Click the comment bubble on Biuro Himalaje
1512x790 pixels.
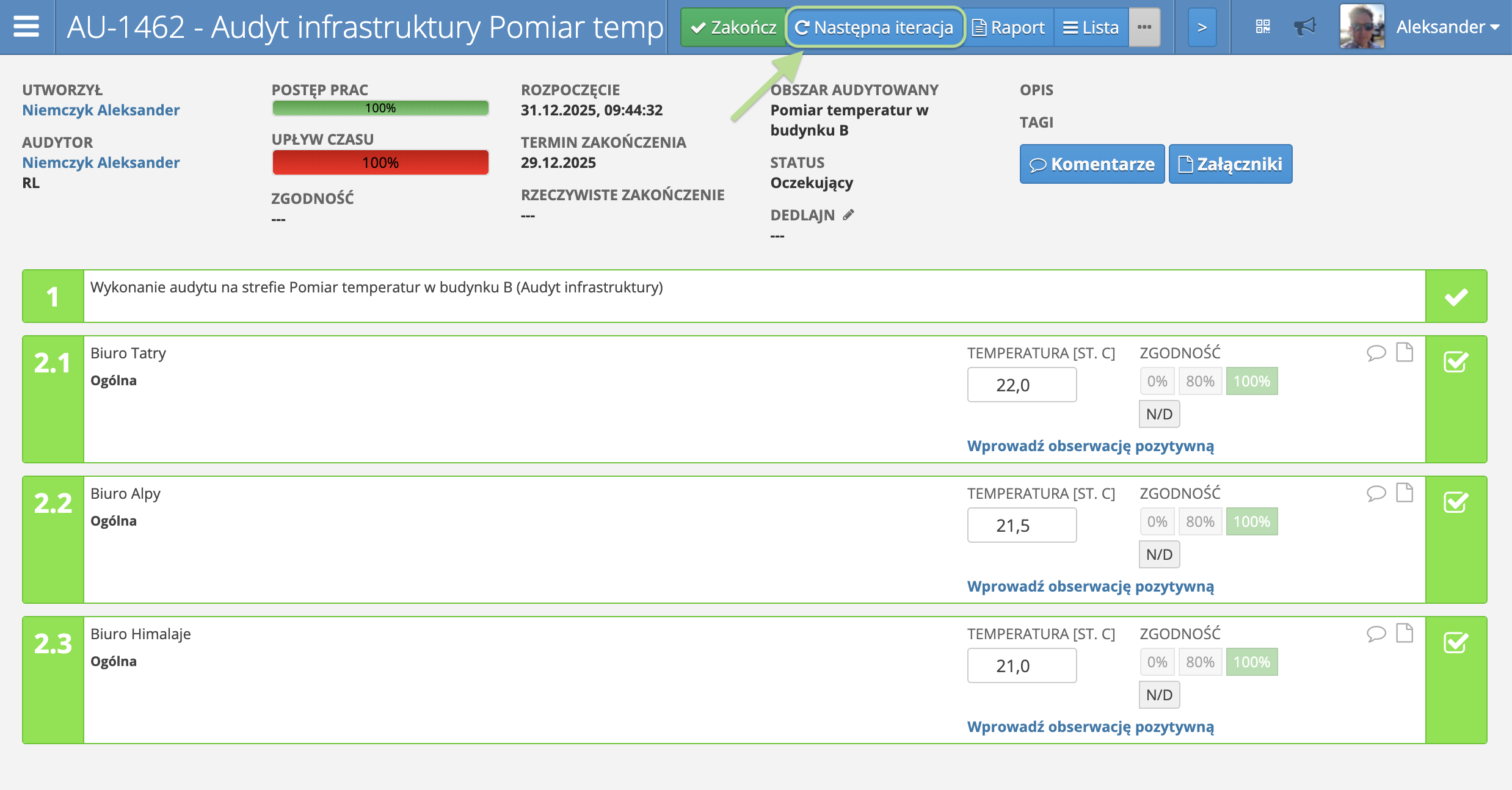(x=1376, y=633)
